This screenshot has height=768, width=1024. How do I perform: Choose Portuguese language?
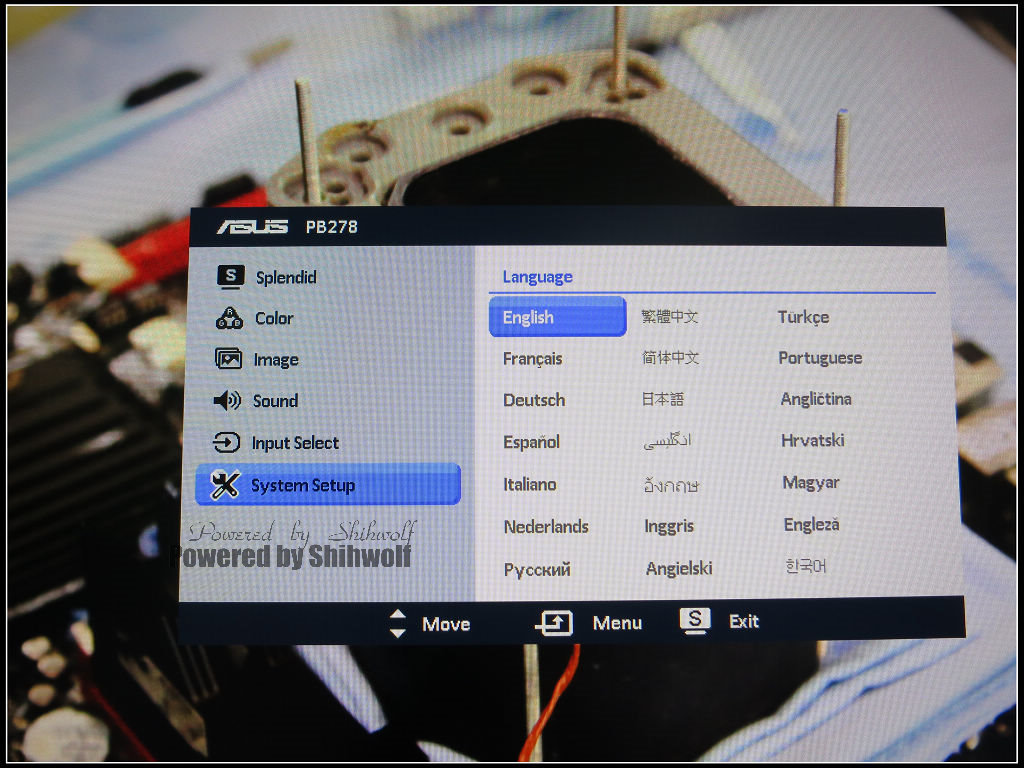[x=820, y=358]
